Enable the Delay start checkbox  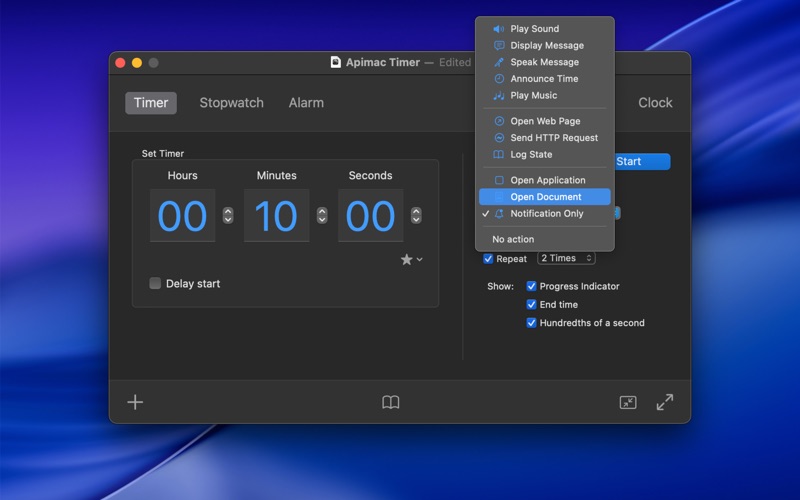point(155,284)
